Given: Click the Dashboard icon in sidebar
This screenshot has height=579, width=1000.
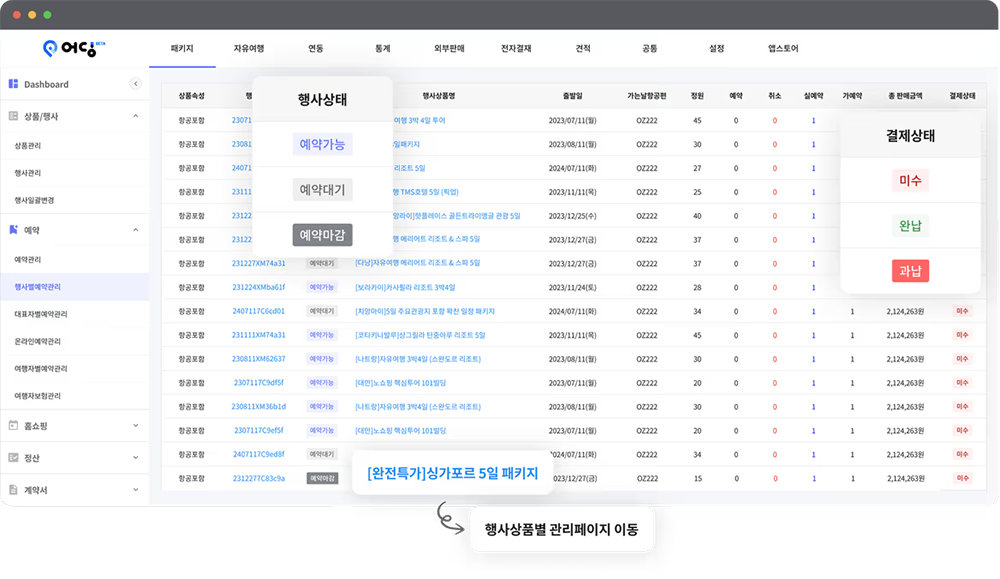Looking at the screenshot, I should point(14,84).
